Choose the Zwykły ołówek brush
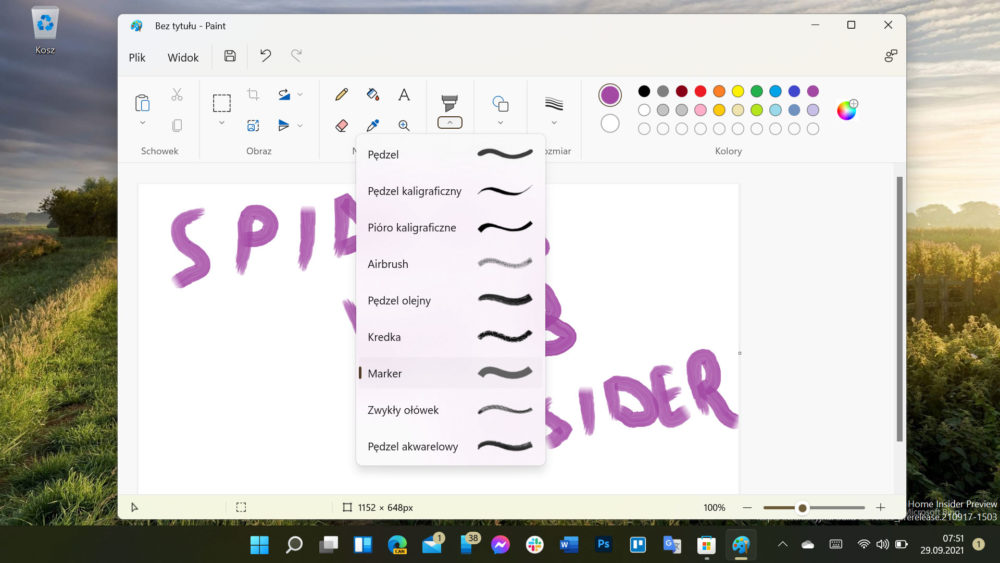Image resolution: width=1000 pixels, height=563 pixels. (450, 410)
